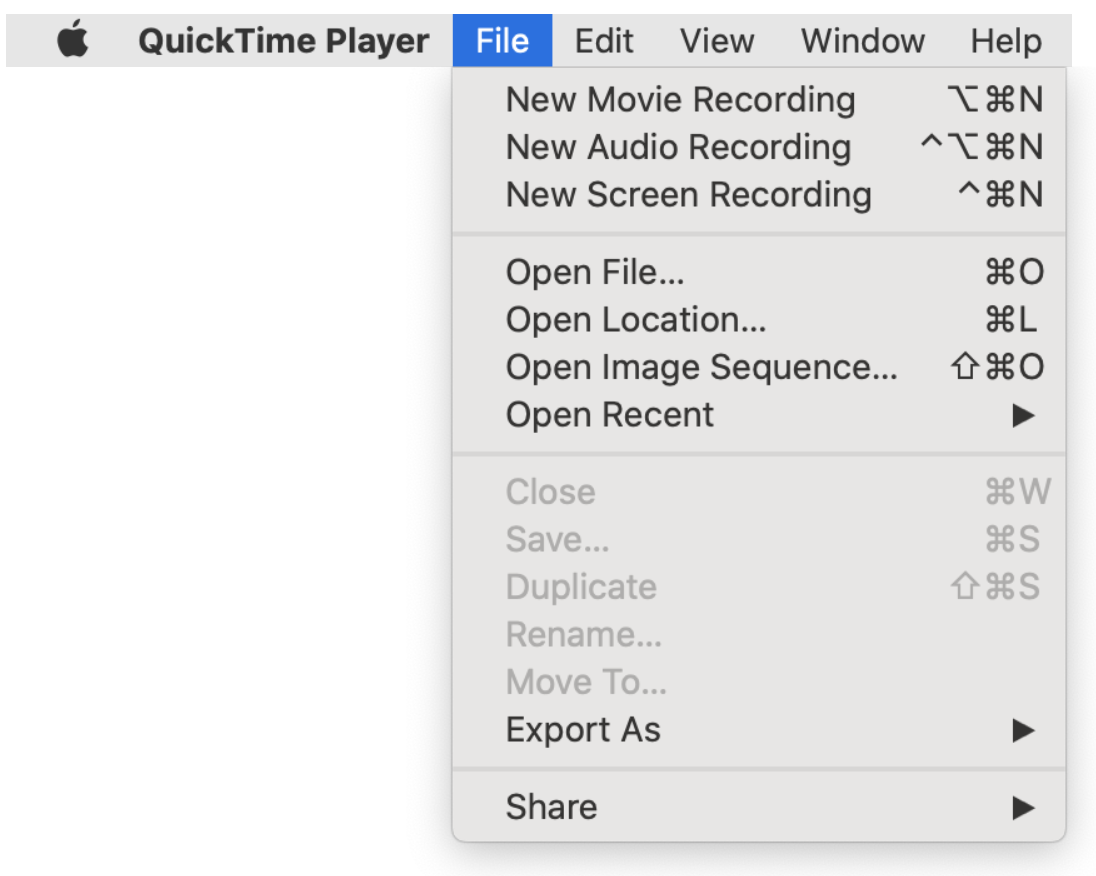The height and width of the screenshot is (876, 1096).
Task: Click the Export As submenu arrow
Action: 1022,731
